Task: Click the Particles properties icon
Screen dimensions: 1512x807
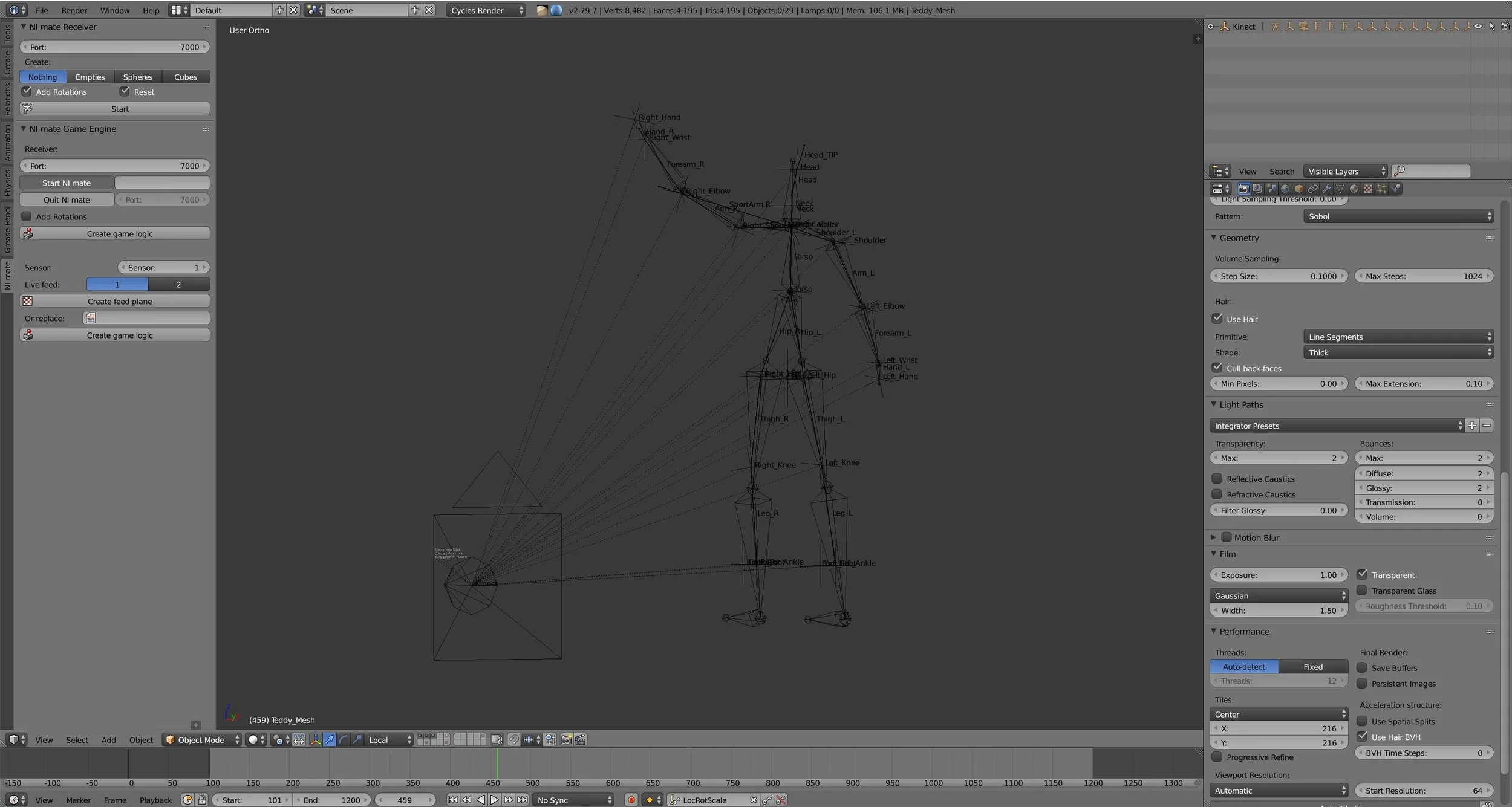Action: coord(1382,189)
